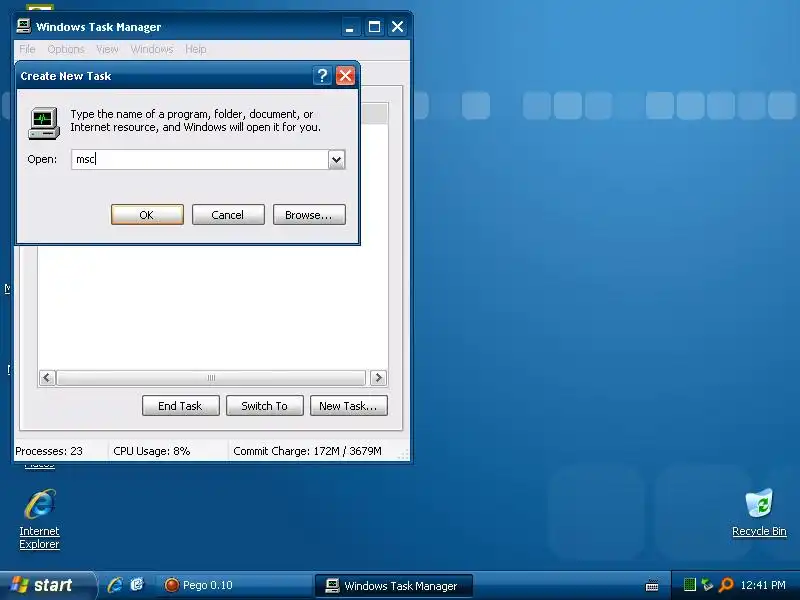Click into the Open text field
Viewport: 800px width, 600px height.
tap(200, 160)
